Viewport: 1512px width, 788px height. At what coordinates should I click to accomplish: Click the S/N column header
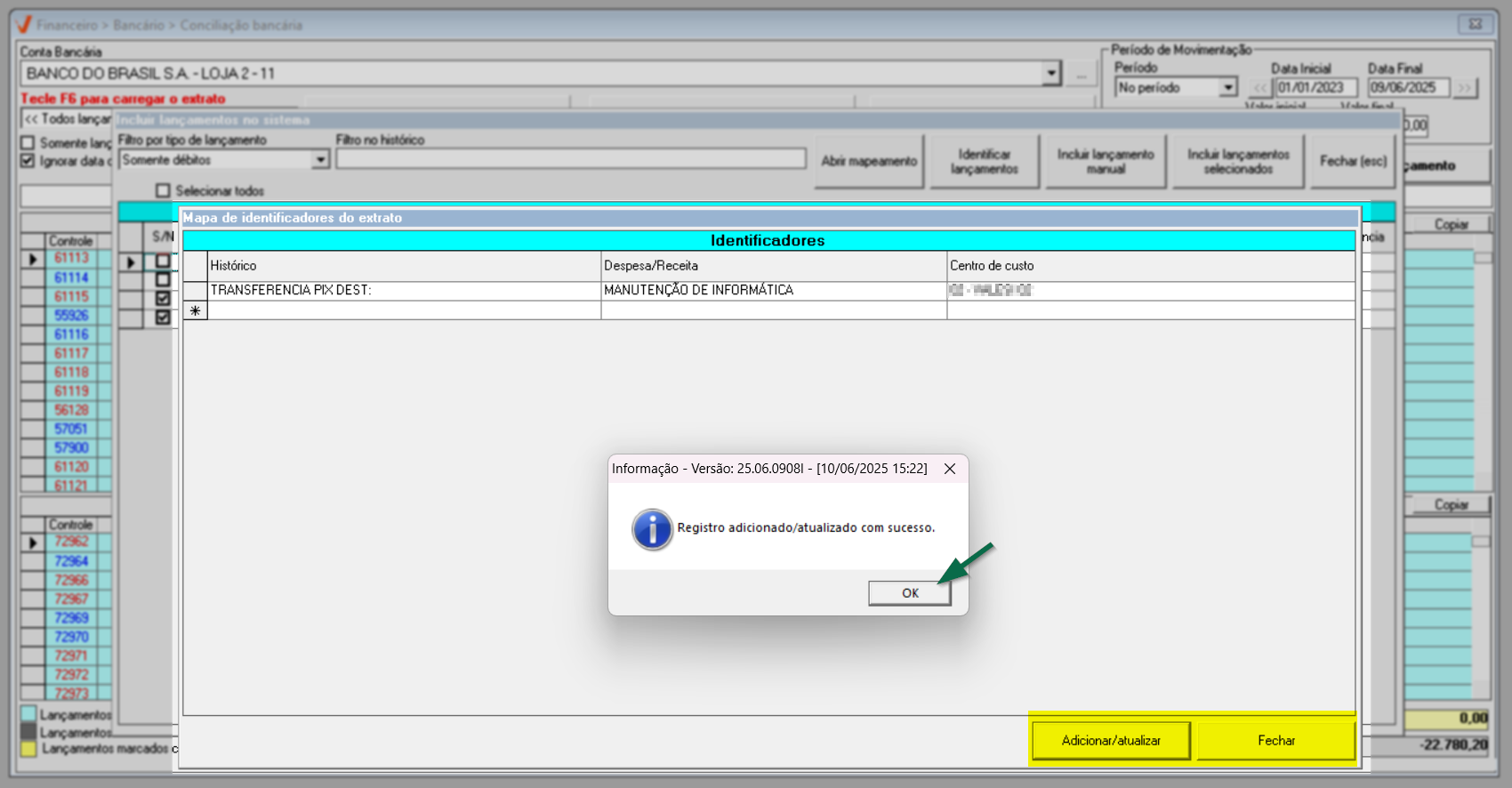162,237
